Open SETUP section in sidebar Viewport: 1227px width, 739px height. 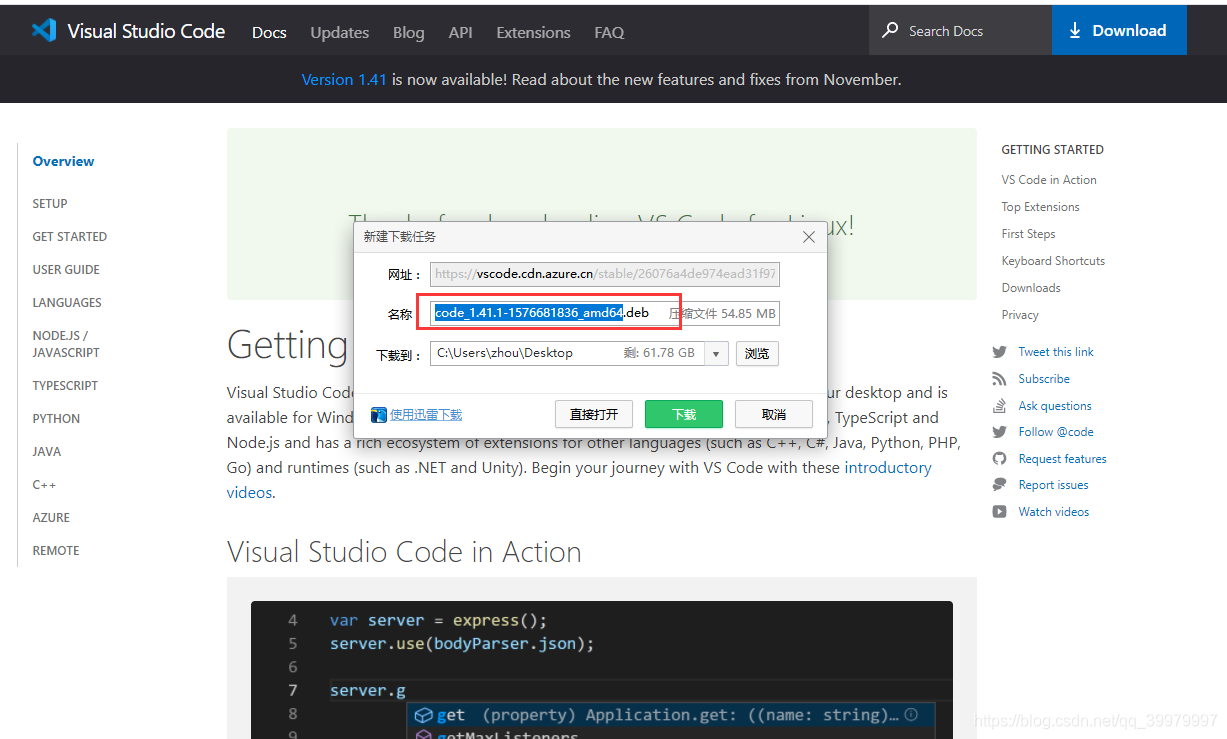click(50, 204)
